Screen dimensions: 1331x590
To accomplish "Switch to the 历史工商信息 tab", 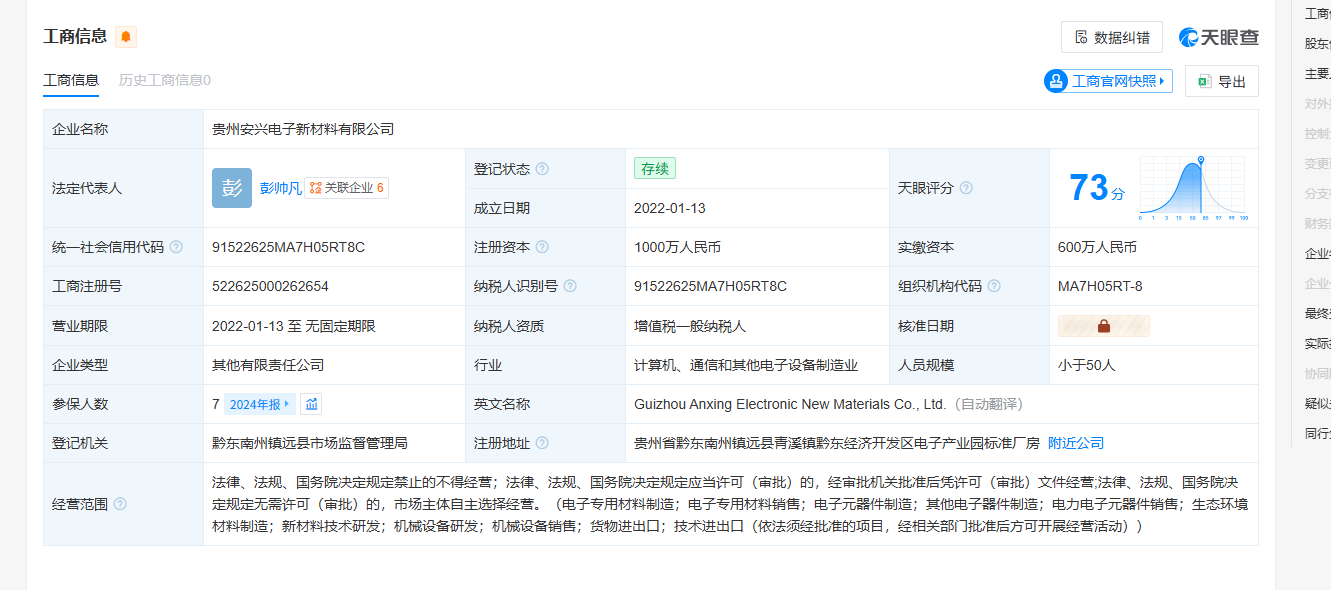I will (165, 80).
